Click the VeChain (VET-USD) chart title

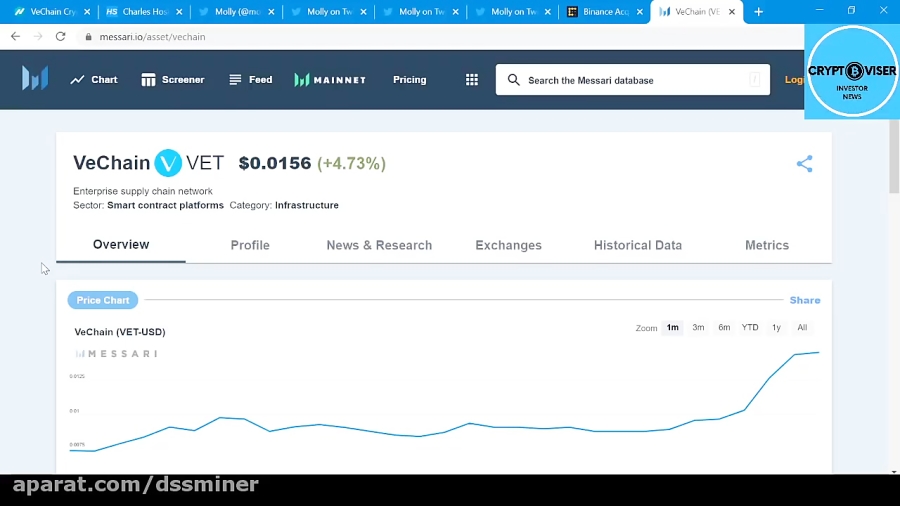coord(120,332)
